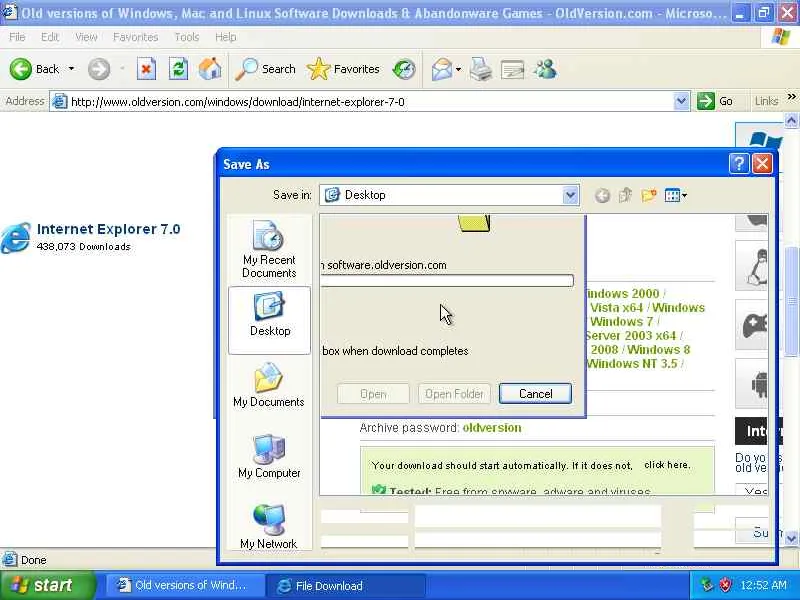Click the Refresh page icon
The image size is (800, 600).
coord(178,69)
